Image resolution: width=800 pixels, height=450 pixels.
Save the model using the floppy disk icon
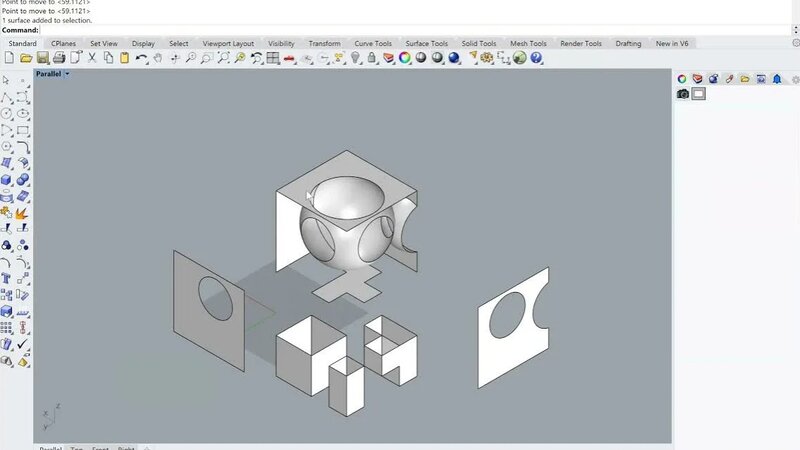pyautogui.click(x=43, y=58)
